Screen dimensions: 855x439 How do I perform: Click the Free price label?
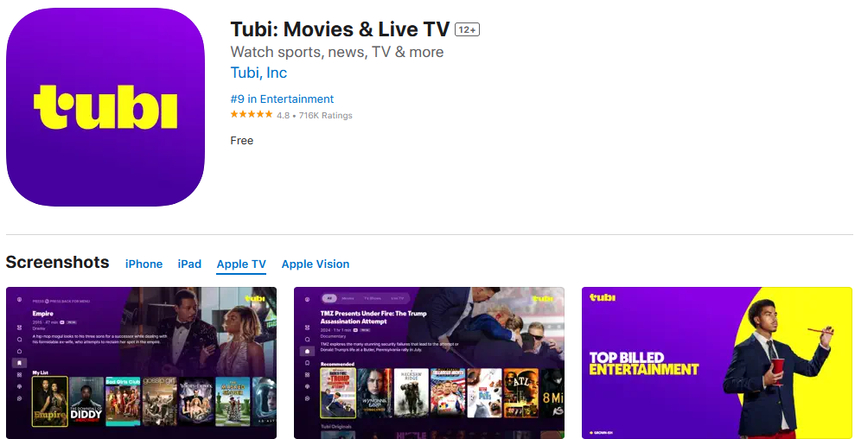coord(242,141)
